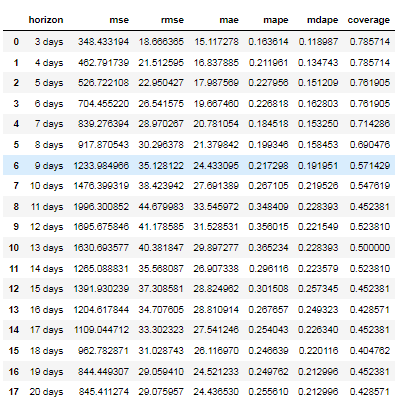The width and height of the screenshot is (402, 399).
Task: Click mse value 348.433194
Action: [103, 42]
